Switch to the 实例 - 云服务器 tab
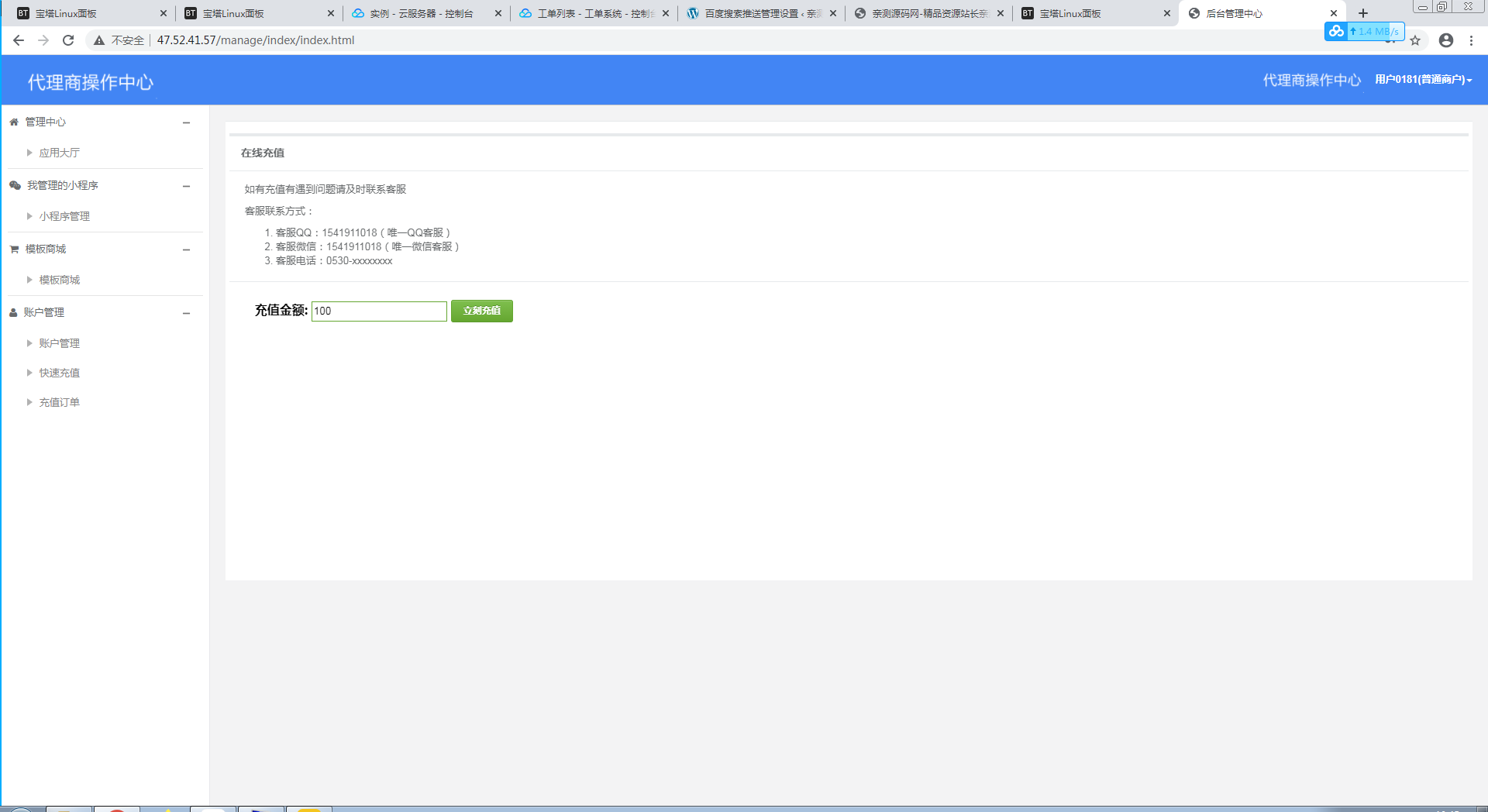 [426, 13]
